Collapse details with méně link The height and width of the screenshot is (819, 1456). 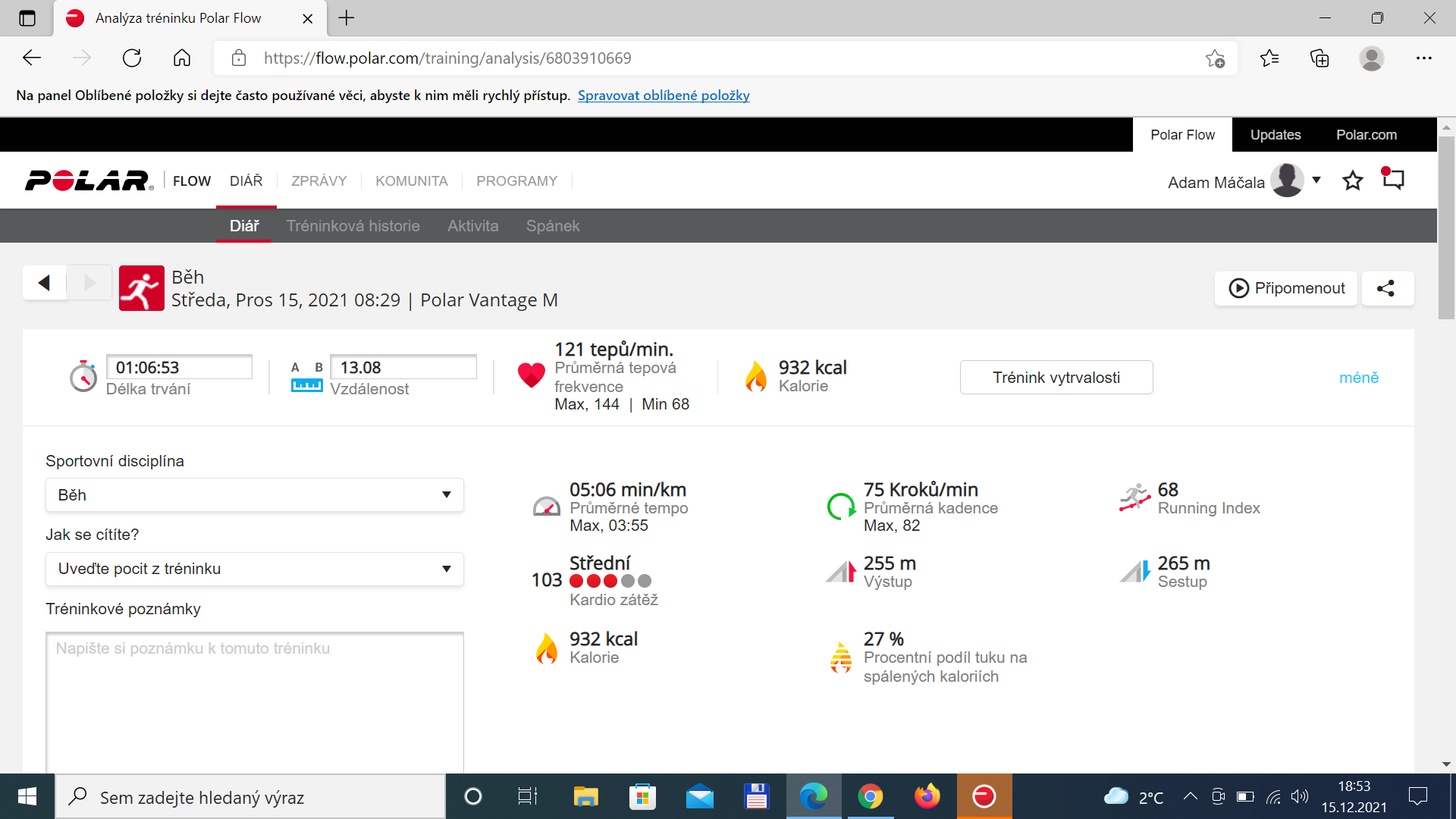[x=1358, y=378]
